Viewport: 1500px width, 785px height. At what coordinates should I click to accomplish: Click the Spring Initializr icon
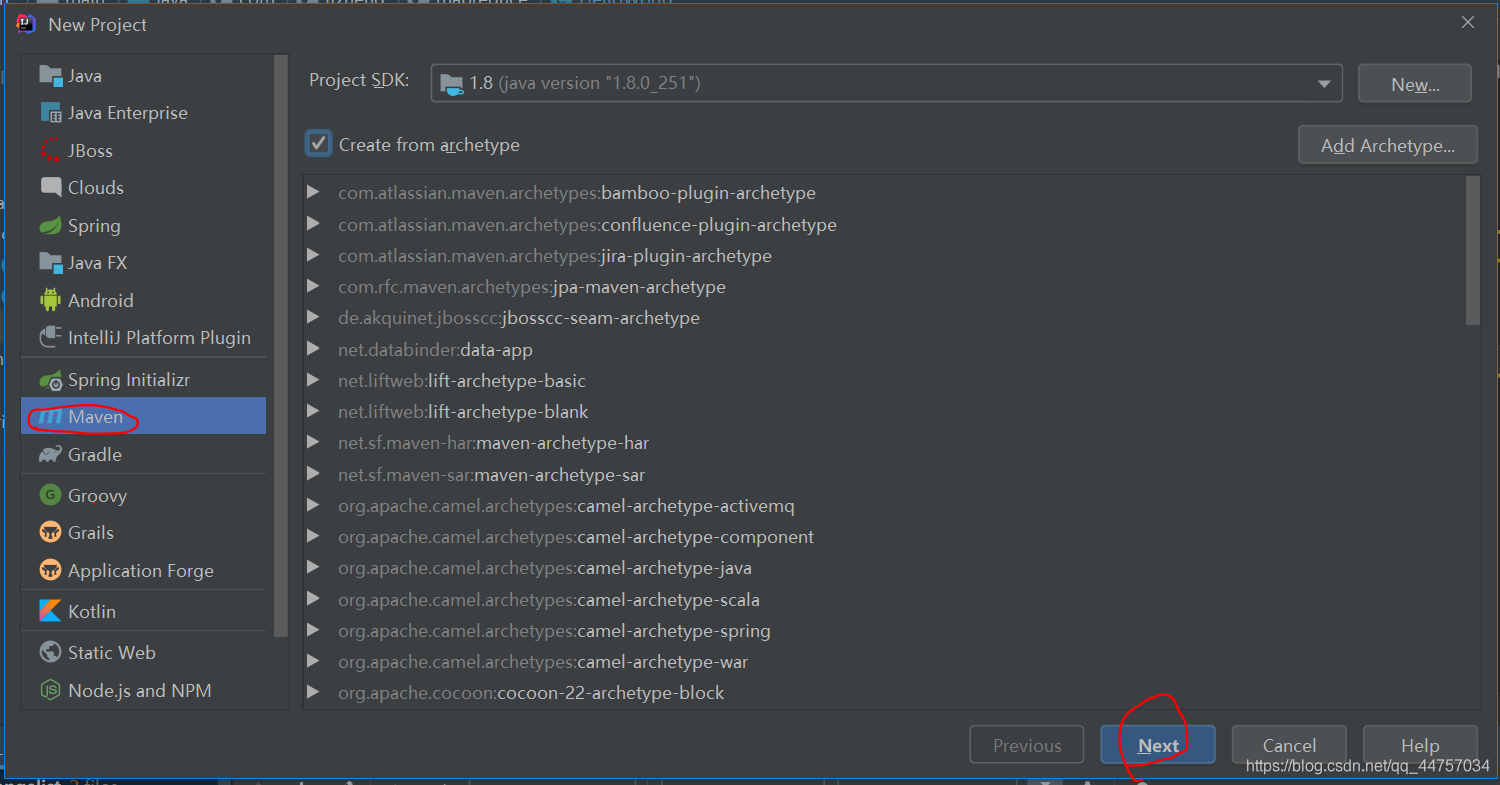tap(50, 380)
